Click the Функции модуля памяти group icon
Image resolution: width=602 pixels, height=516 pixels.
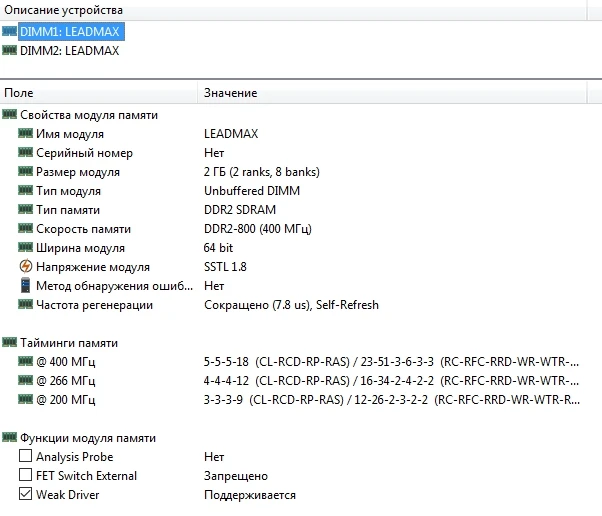[x=9, y=437]
